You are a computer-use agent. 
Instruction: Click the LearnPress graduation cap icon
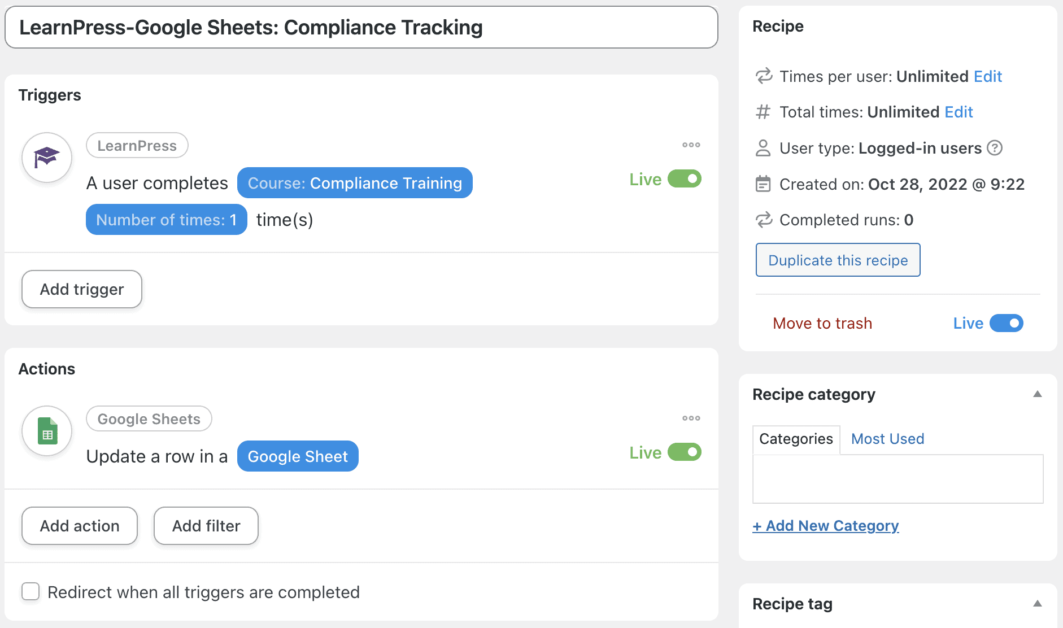(x=47, y=158)
